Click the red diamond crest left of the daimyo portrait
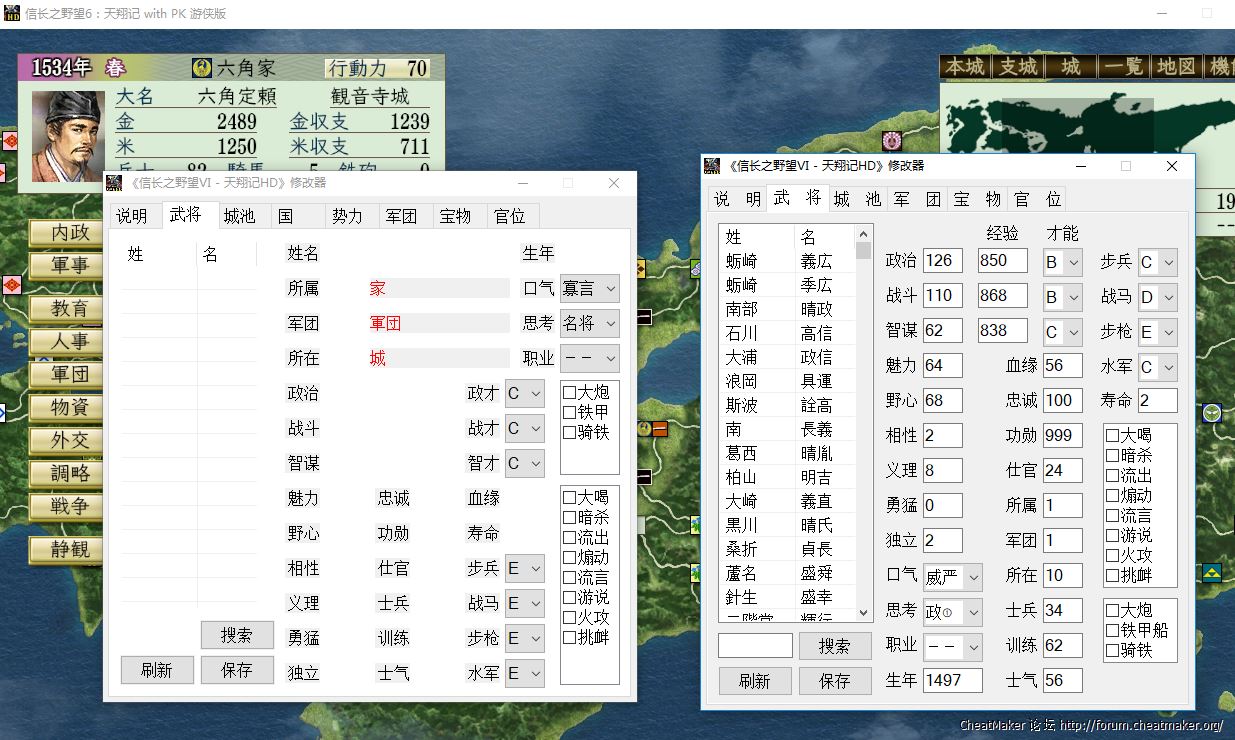 pos(10,141)
